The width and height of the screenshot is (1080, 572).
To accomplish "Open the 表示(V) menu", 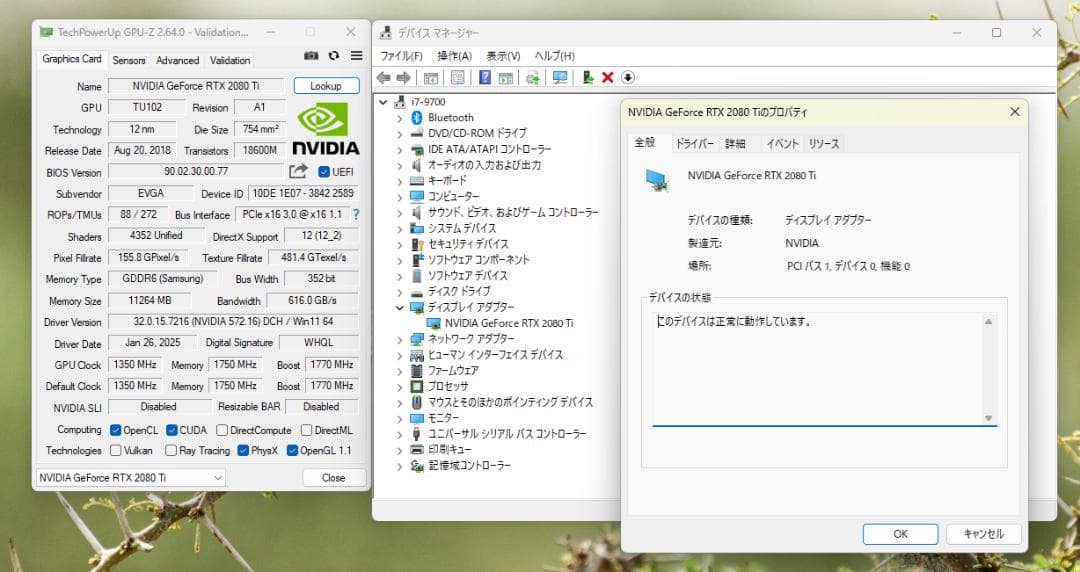I will pos(503,56).
